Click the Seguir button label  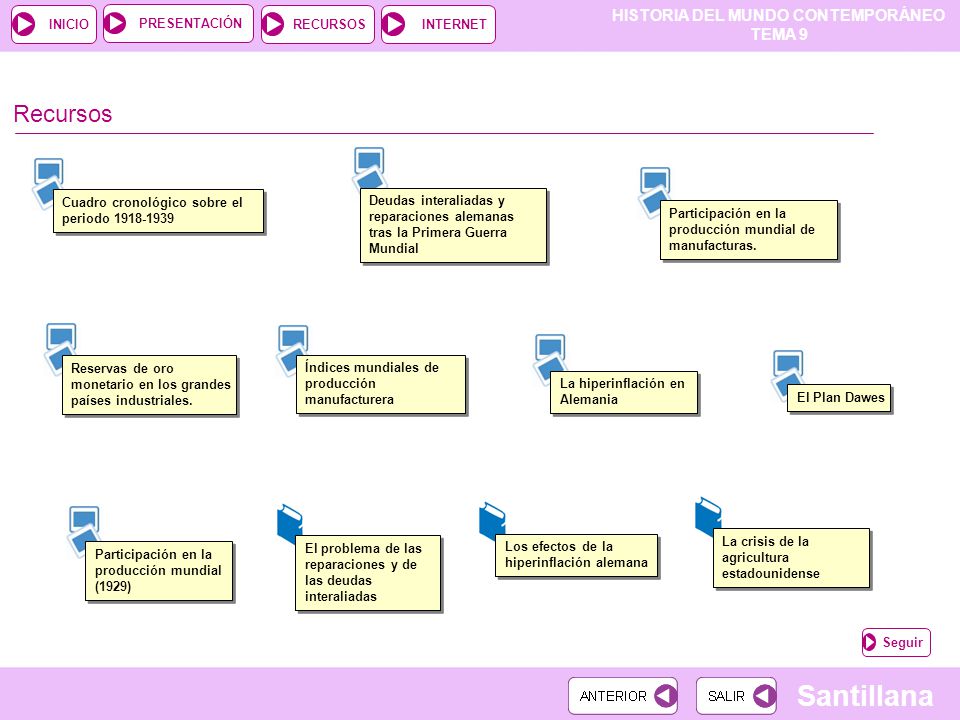coord(902,642)
